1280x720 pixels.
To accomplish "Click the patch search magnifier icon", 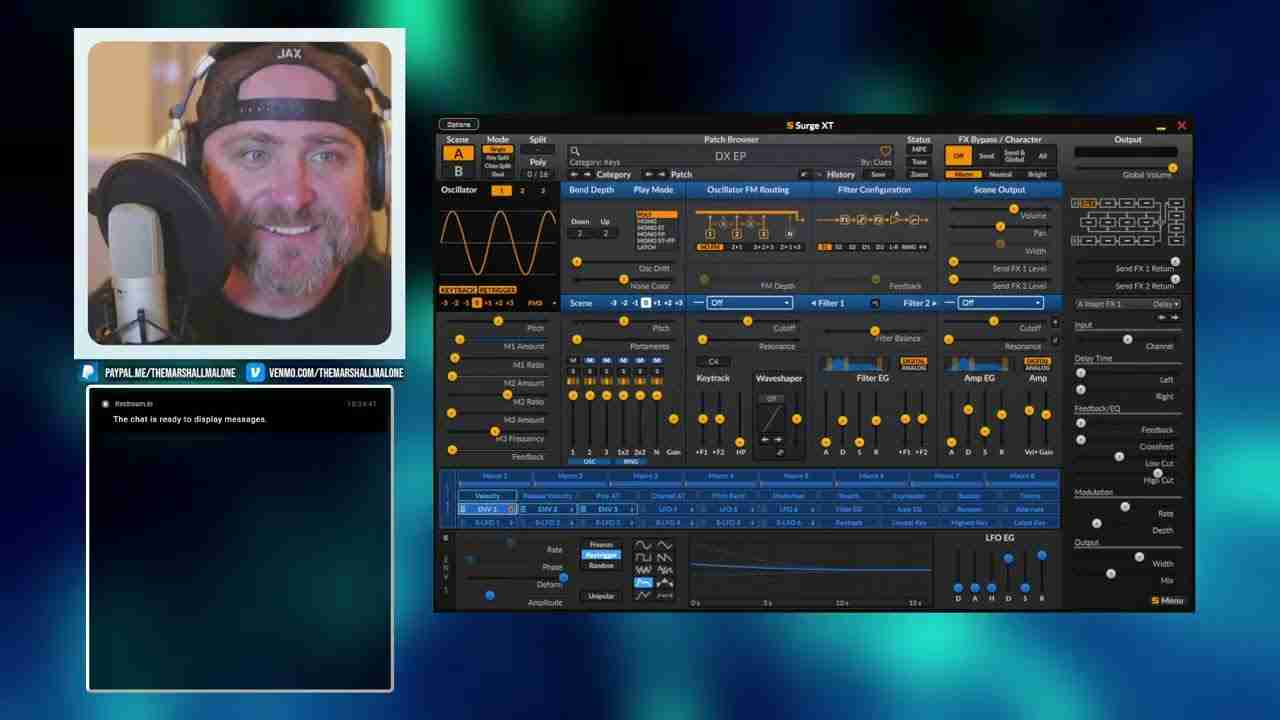I will coord(575,151).
